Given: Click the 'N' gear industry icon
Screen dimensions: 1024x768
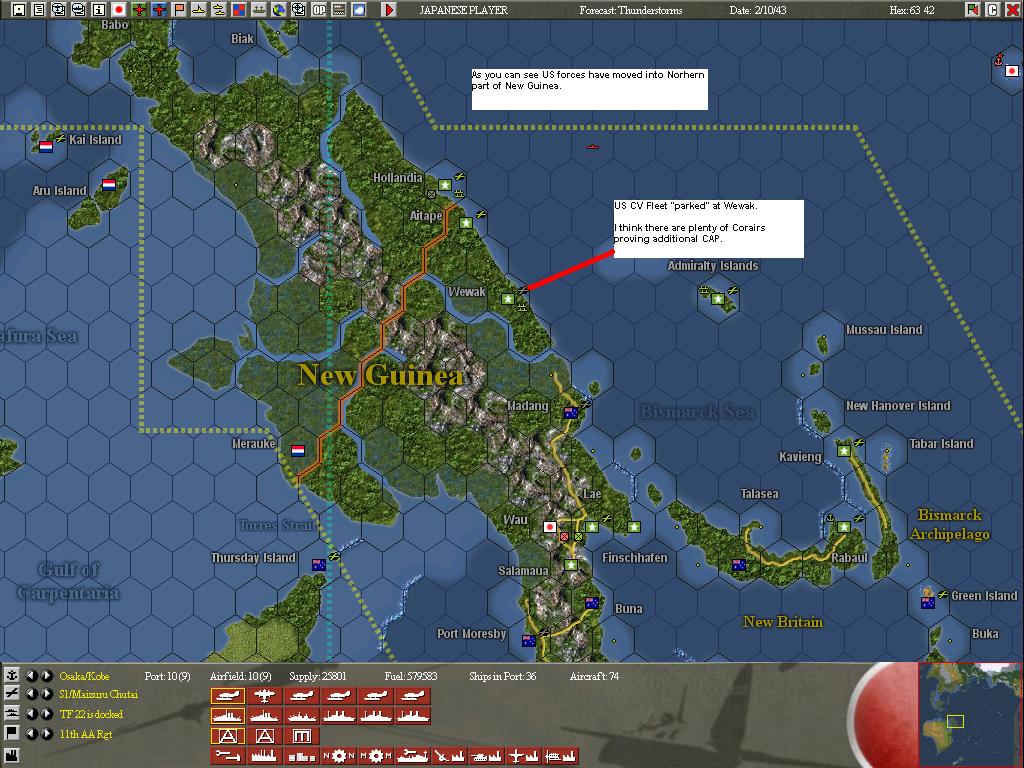Looking at the screenshot, I should 339,756.
